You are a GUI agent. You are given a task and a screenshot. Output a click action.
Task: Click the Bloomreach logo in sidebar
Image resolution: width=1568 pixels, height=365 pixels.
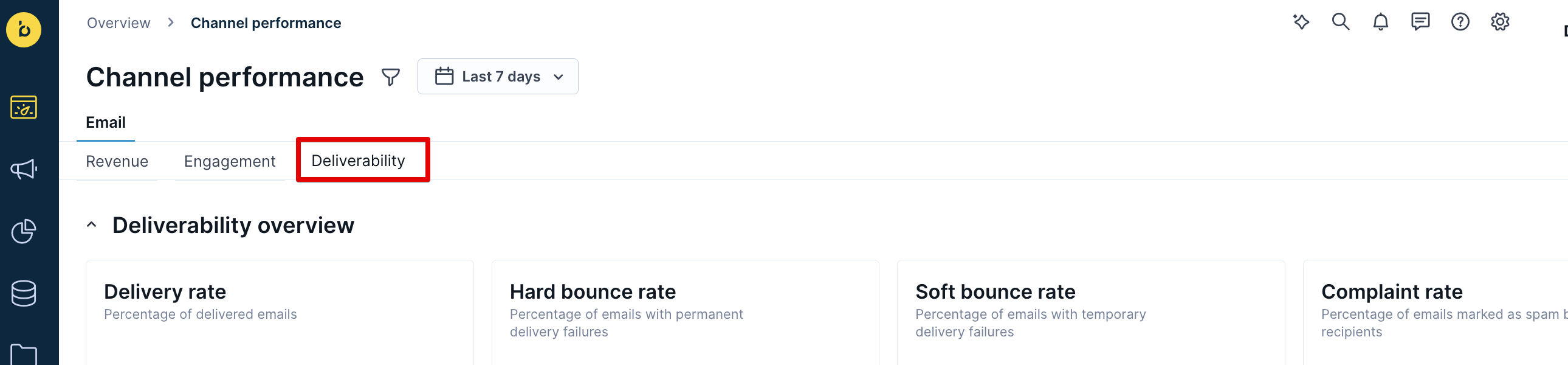point(24,29)
